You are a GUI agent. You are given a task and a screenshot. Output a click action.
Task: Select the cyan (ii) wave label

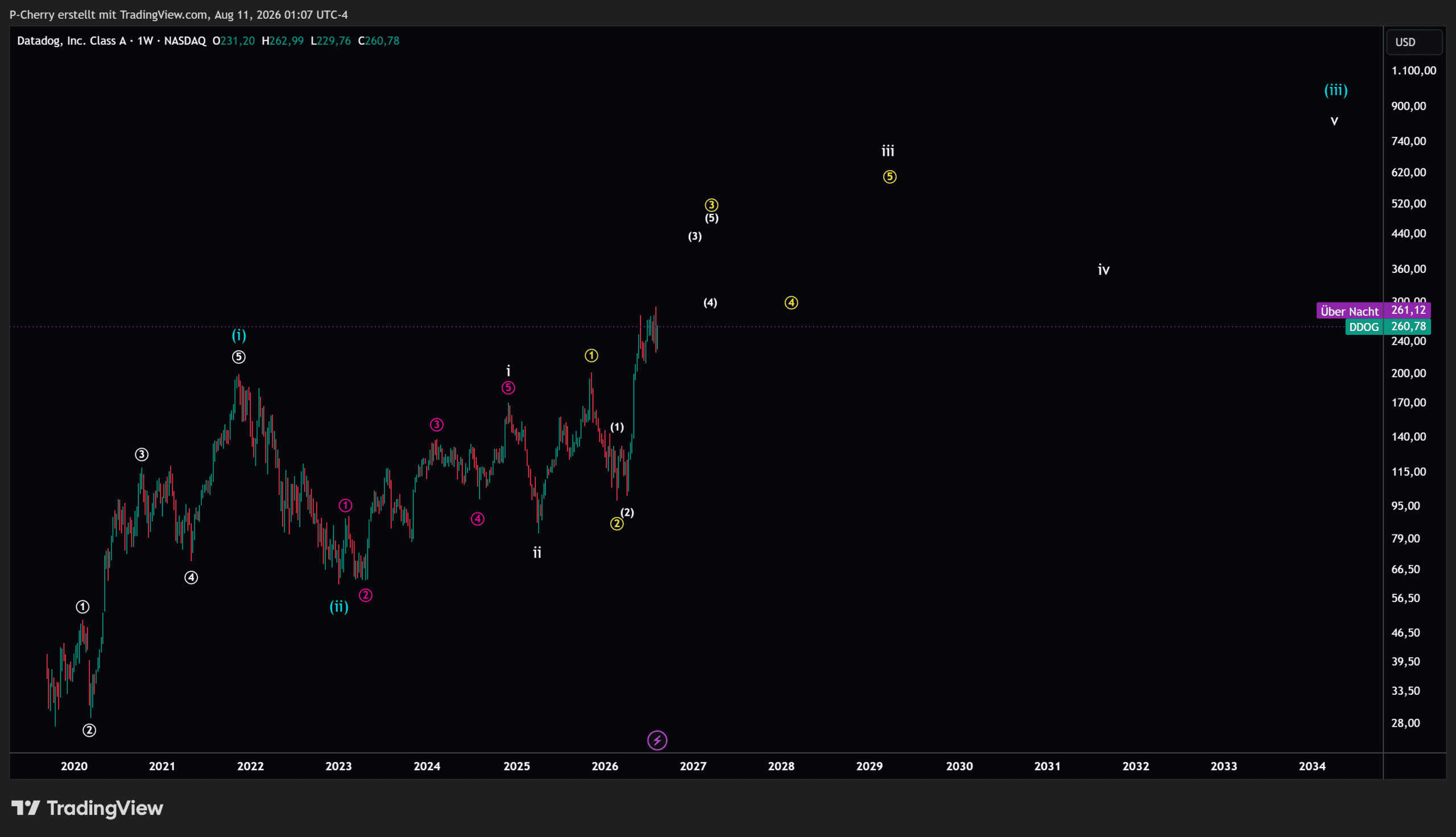click(x=338, y=607)
